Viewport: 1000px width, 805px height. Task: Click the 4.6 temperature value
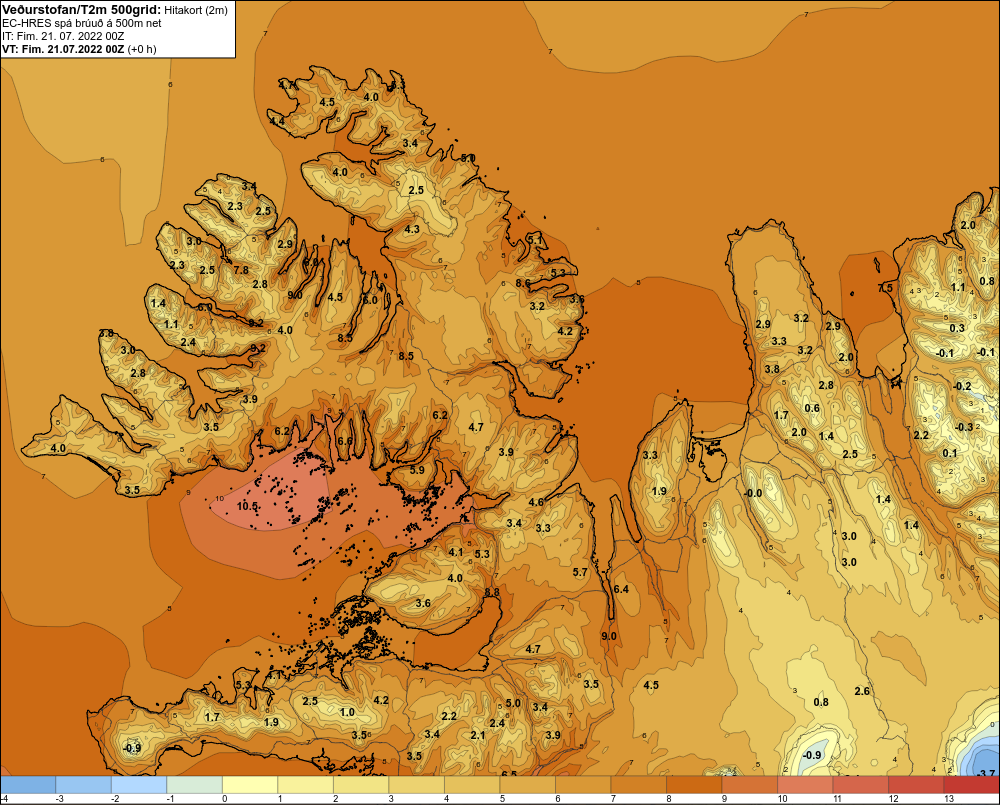coord(536,502)
